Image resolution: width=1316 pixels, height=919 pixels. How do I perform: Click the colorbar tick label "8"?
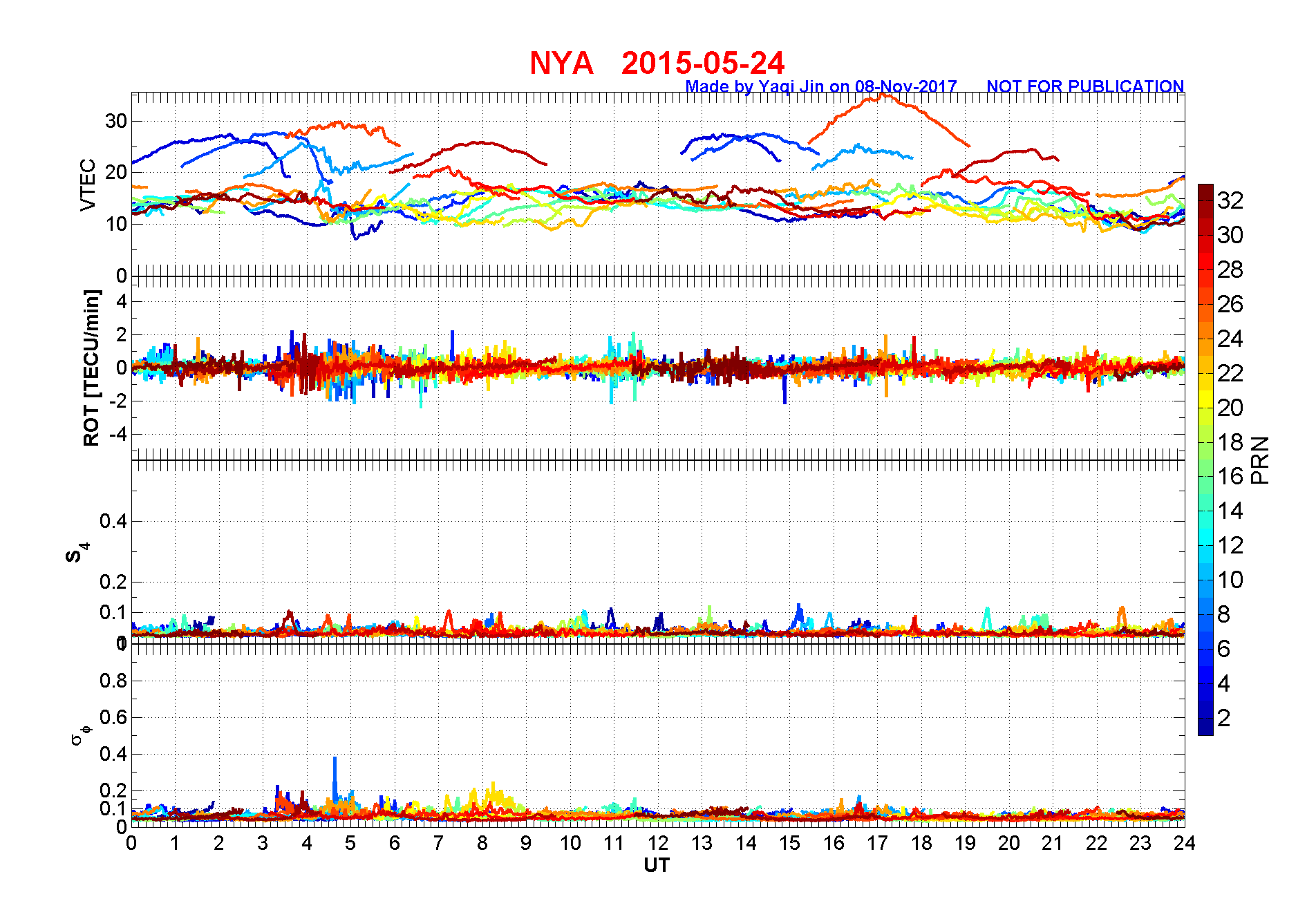(1223, 614)
